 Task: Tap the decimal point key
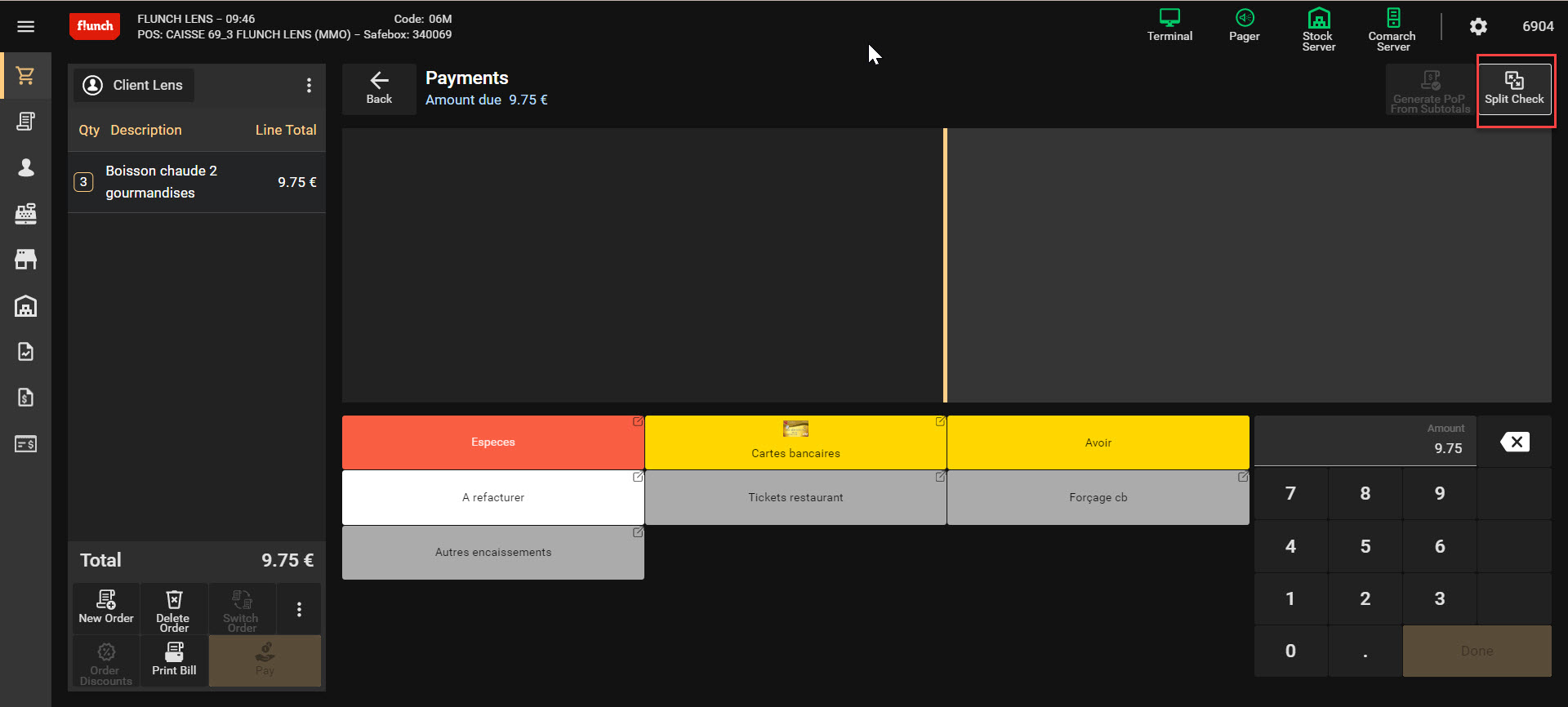pyautogui.click(x=1365, y=651)
